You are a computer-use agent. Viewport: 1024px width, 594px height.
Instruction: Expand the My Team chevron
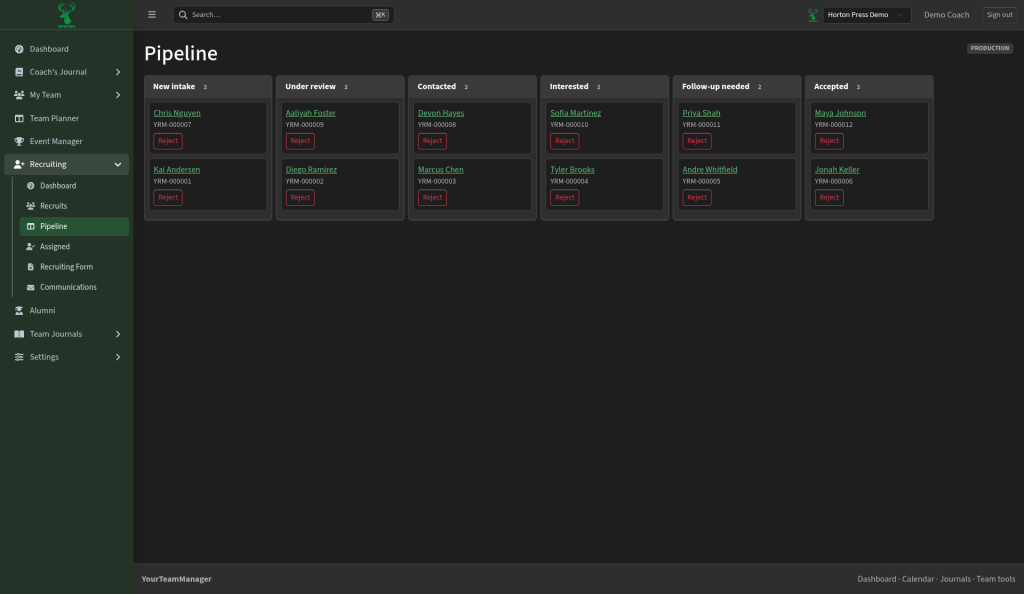[118, 95]
